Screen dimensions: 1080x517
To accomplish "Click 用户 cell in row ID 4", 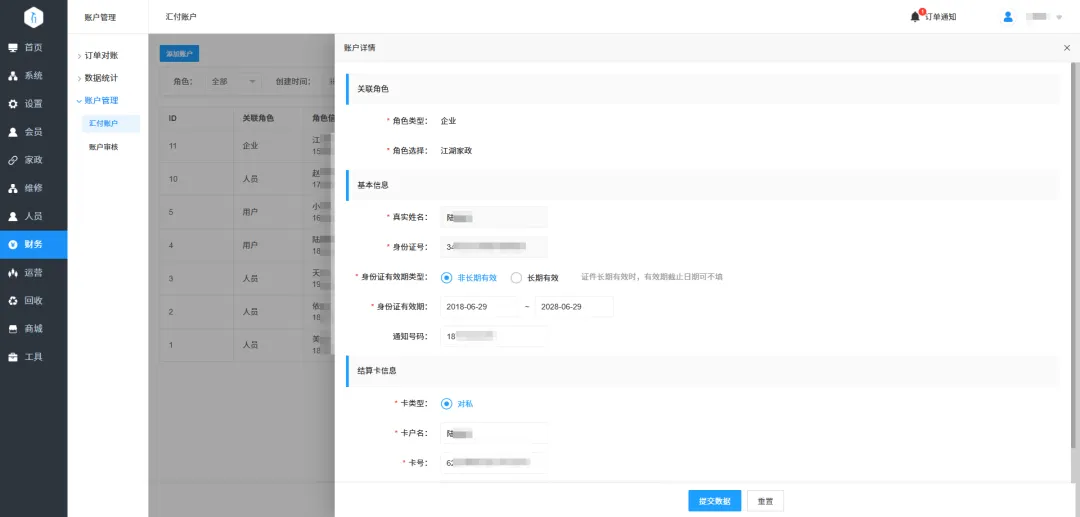I will [x=250, y=246].
